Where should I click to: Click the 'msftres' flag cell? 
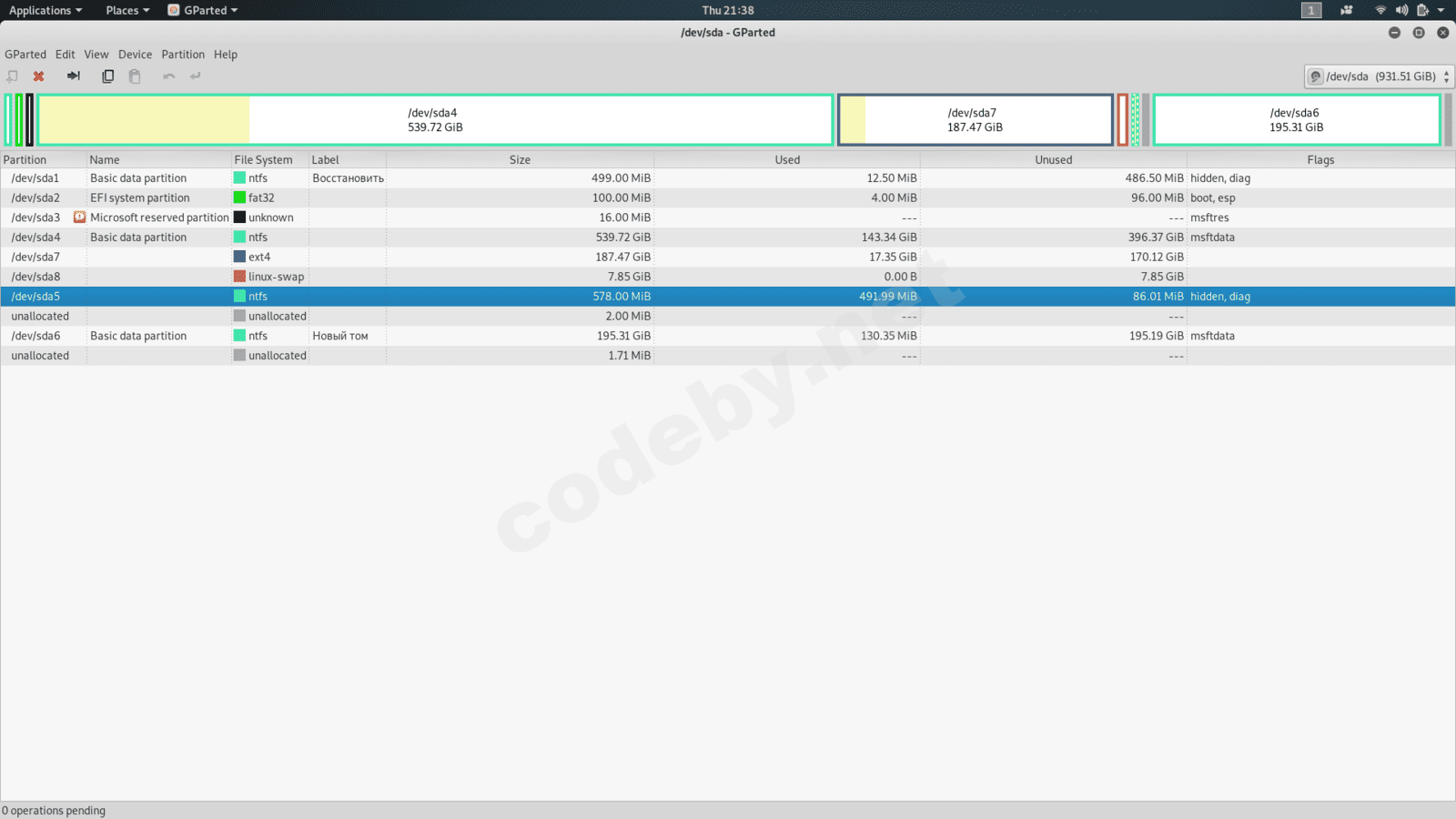tap(1209, 217)
